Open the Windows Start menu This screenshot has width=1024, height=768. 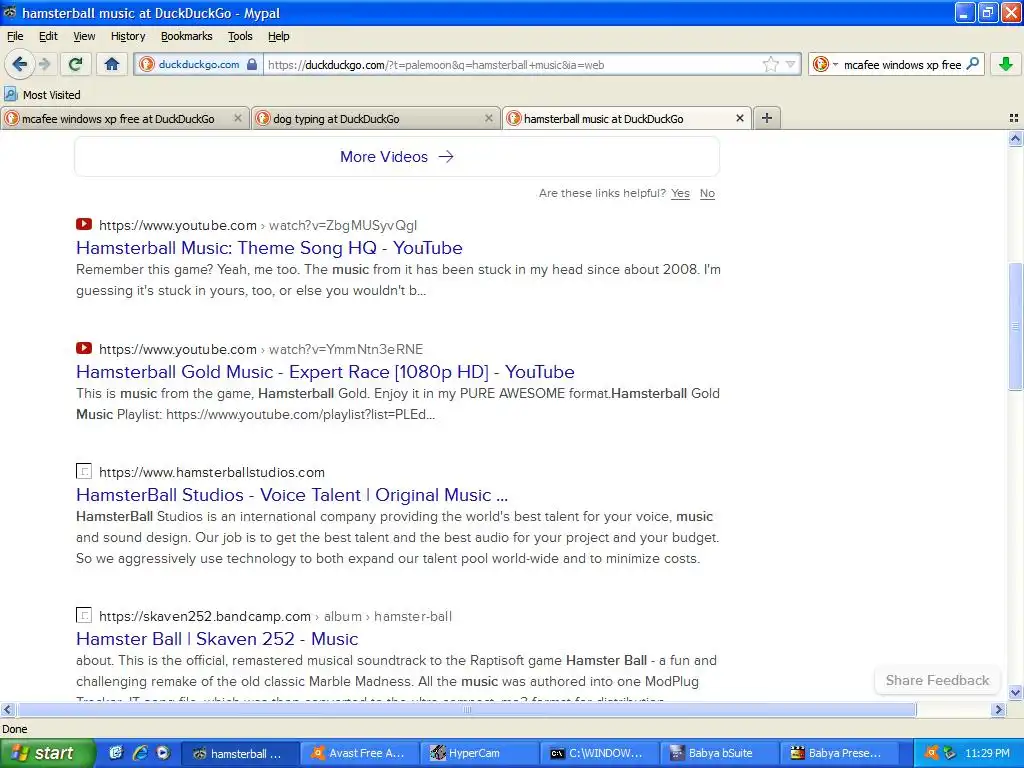pos(47,753)
